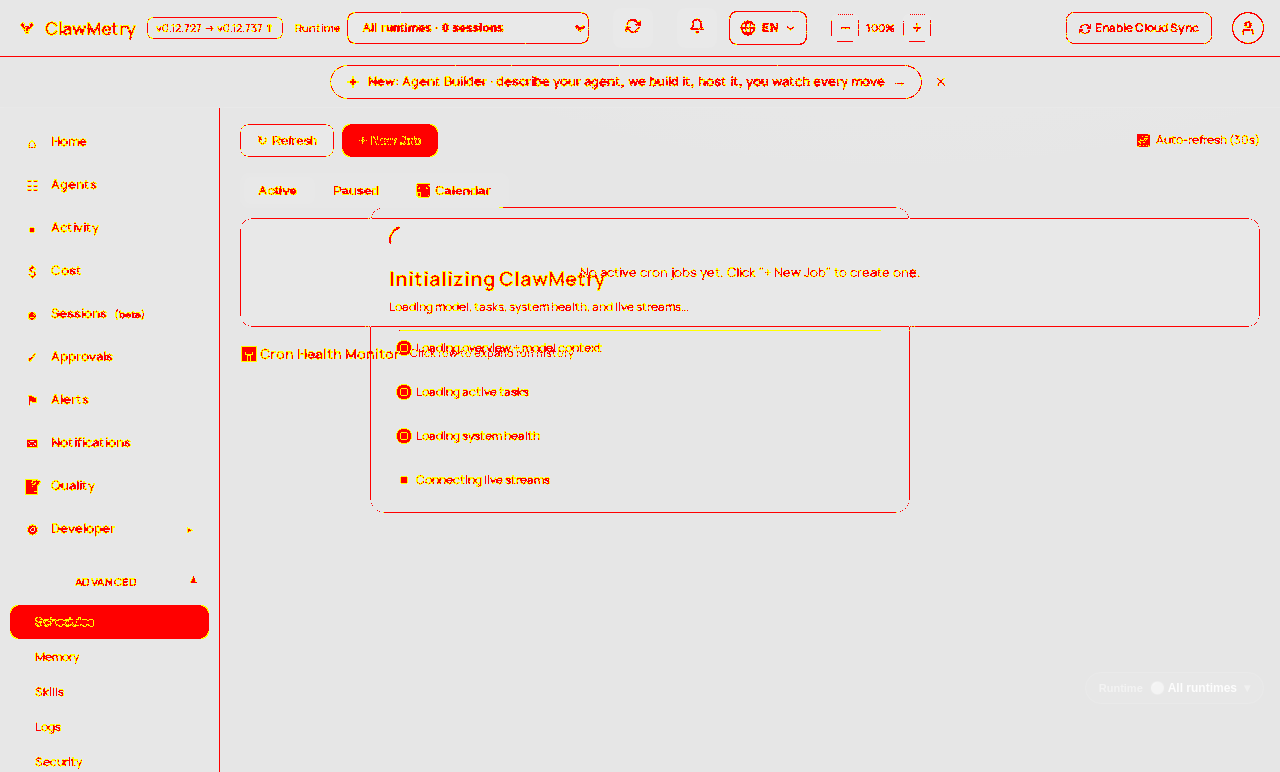The image size is (1280, 772).
Task: Expand the Developer section in the sidebar
Action: [110, 529]
